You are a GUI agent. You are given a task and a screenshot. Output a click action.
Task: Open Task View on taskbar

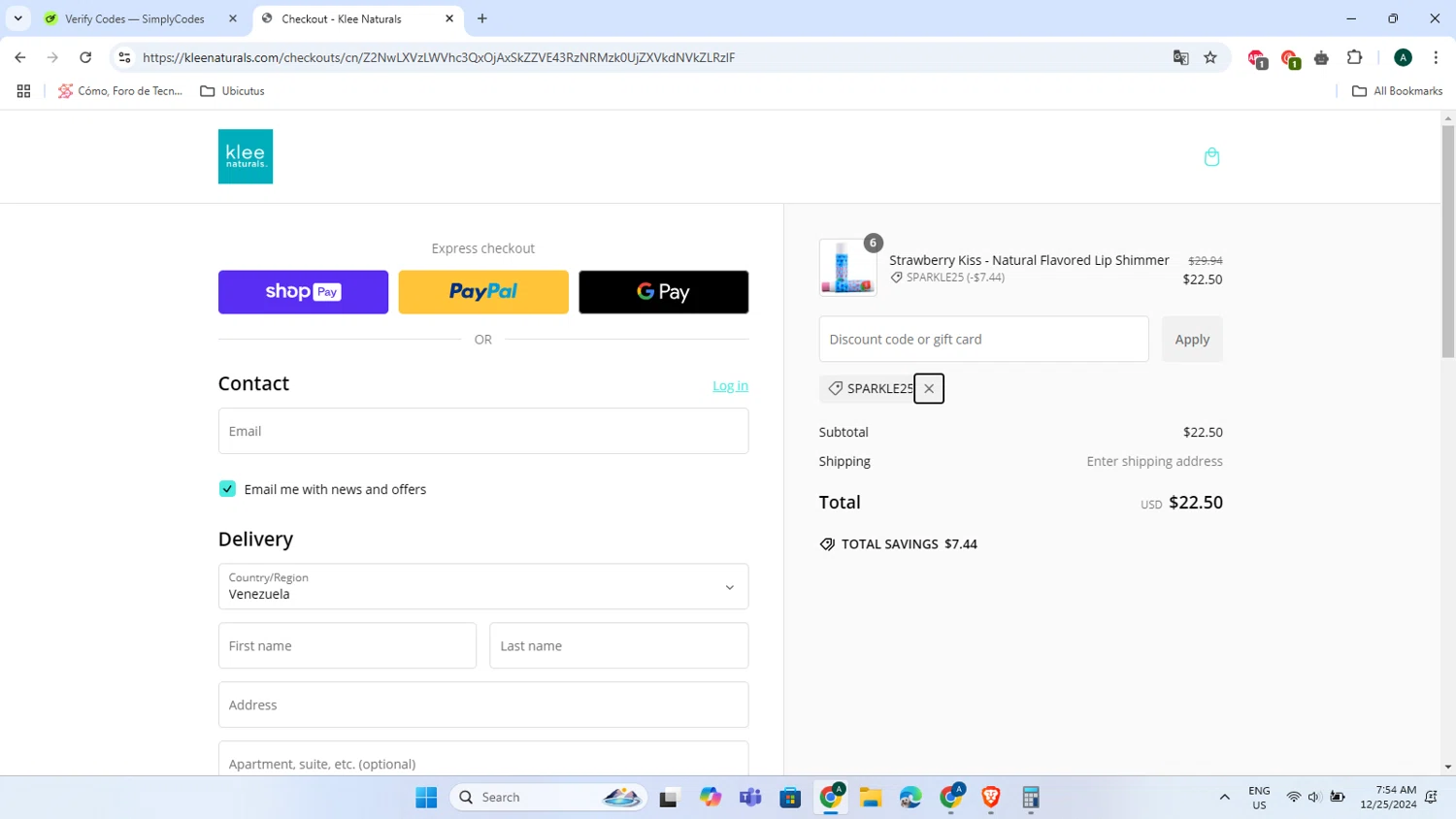[669, 798]
